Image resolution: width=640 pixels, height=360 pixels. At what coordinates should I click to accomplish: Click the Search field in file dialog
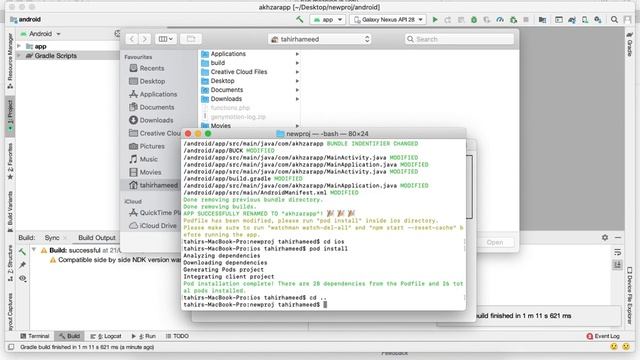pos(459,39)
